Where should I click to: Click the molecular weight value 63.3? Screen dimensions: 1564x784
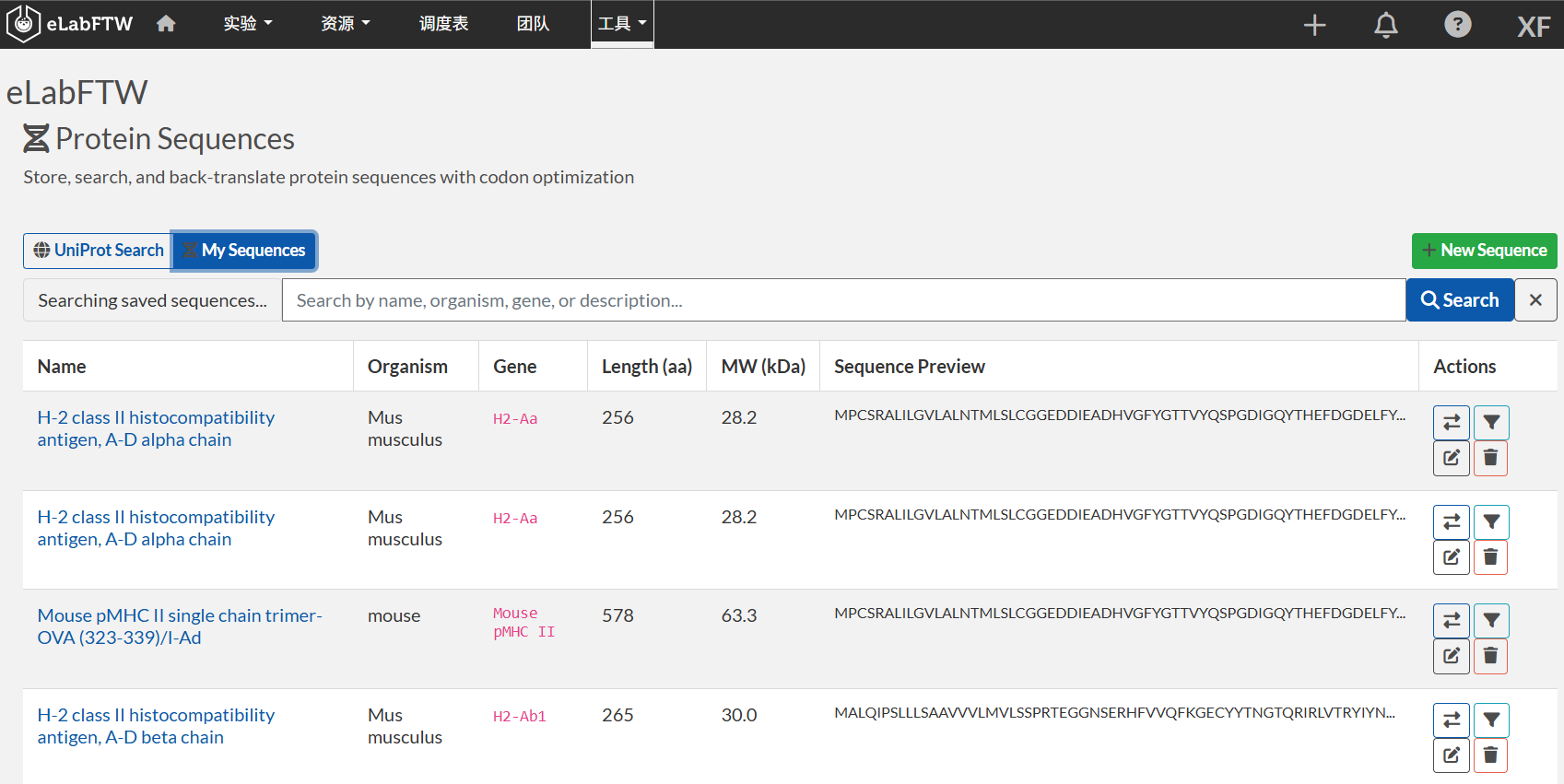point(739,615)
